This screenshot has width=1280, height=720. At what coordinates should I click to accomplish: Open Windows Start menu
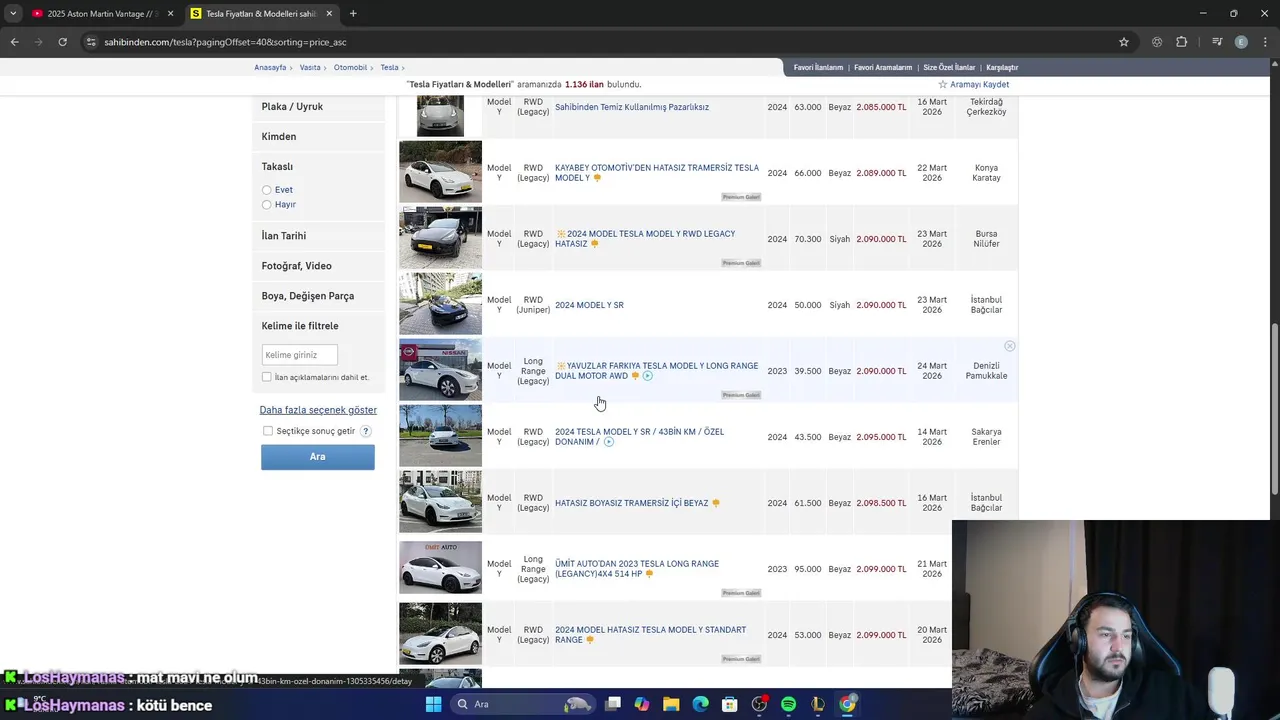[433, 704]
